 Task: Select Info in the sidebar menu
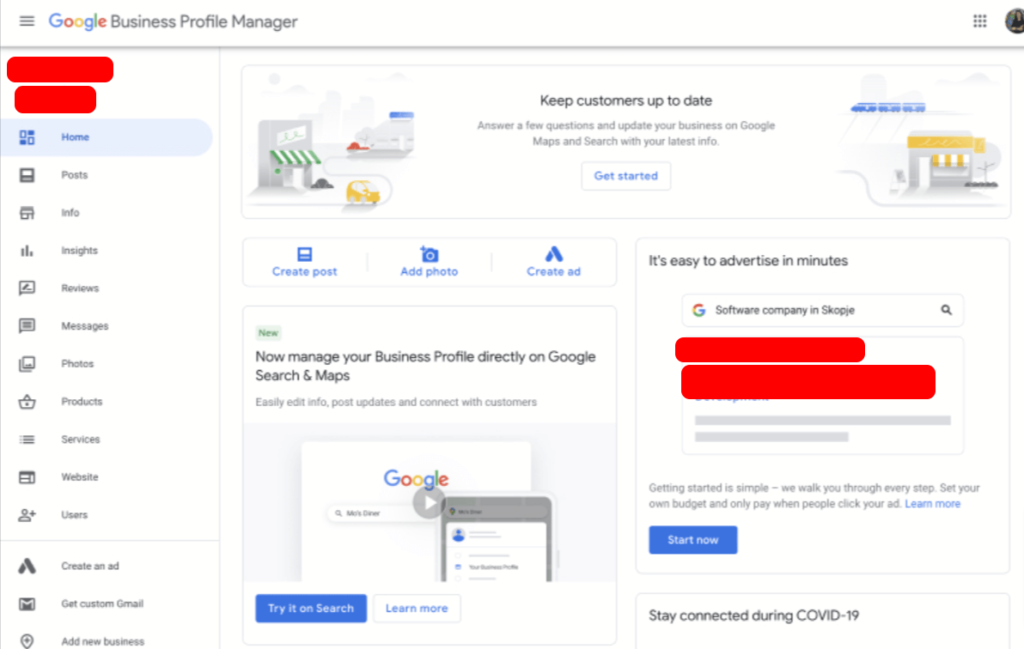70,212
